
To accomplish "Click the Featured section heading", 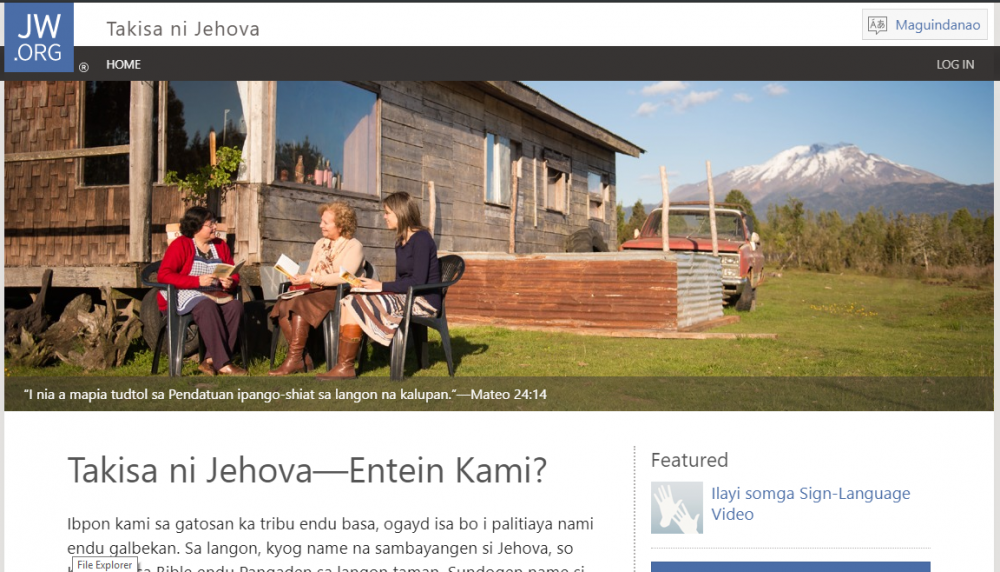I will [689, 460].
